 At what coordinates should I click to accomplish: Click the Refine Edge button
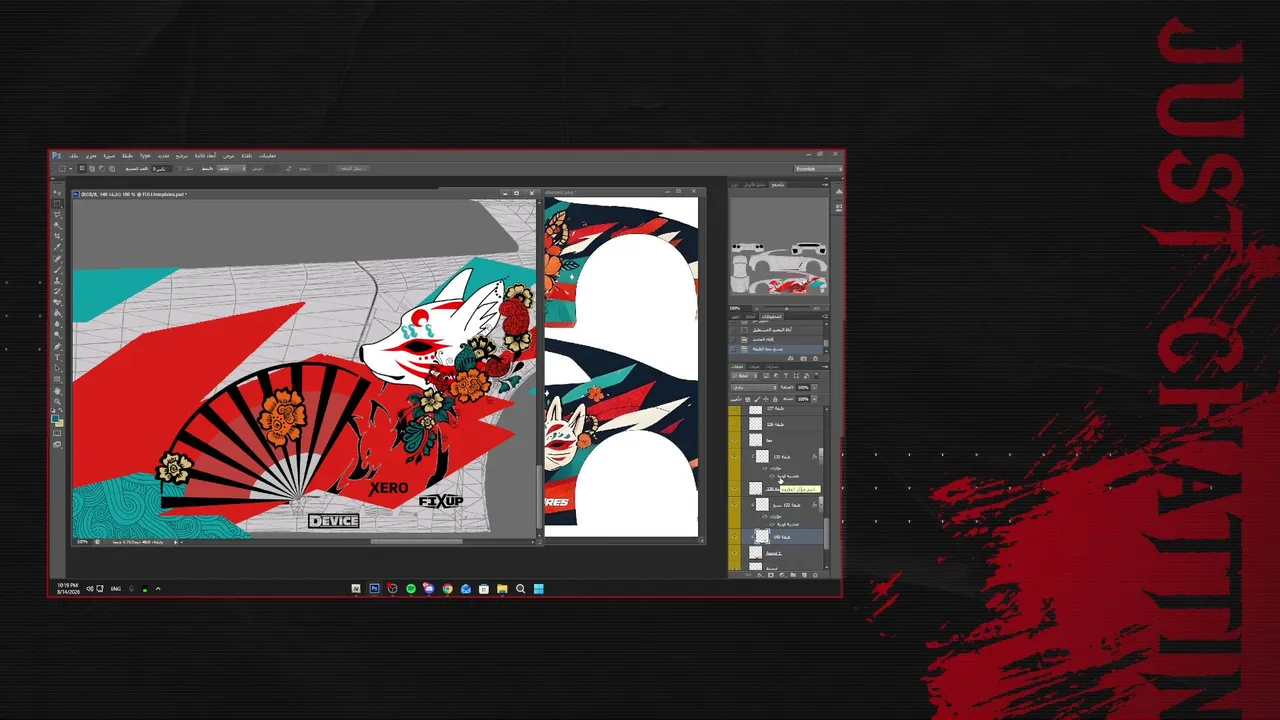click(352, 168)
